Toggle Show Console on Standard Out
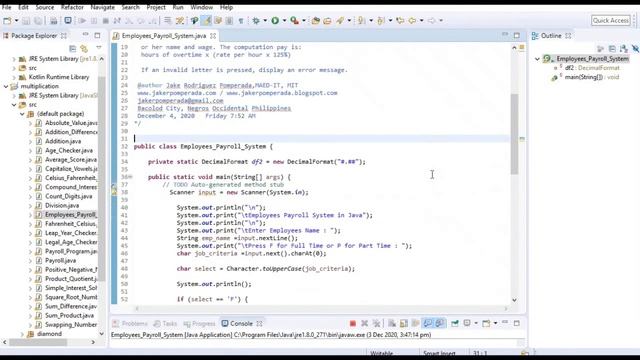Screen dimensions: 640x360 (x=427, y=323)
